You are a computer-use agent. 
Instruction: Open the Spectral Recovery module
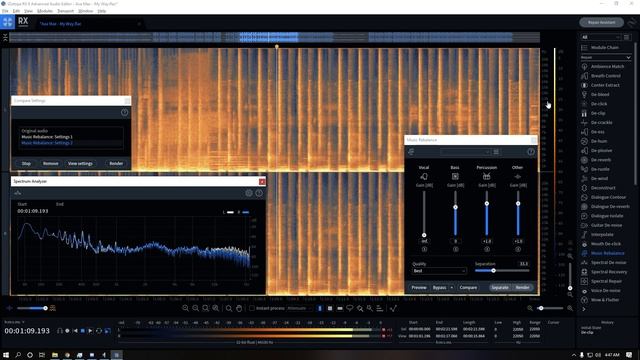click(x=603, y=272)
